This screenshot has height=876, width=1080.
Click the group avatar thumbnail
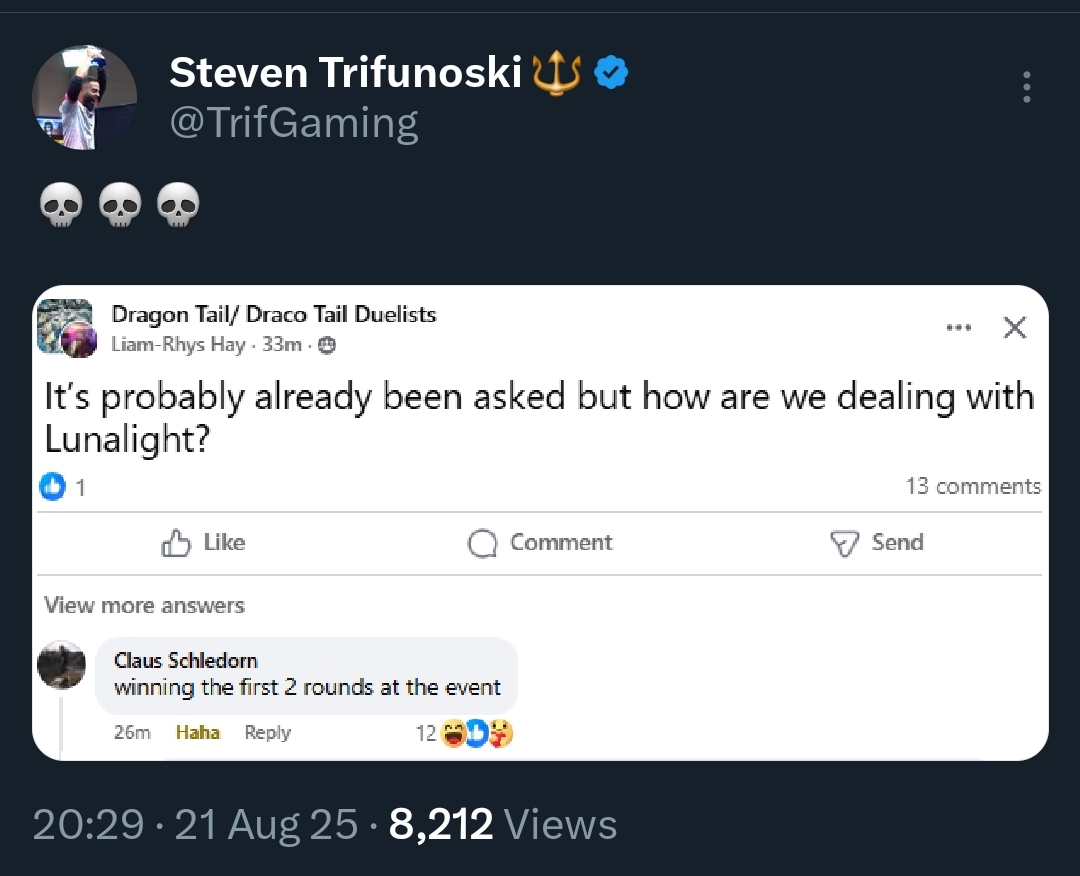click(x=67, y=328)
